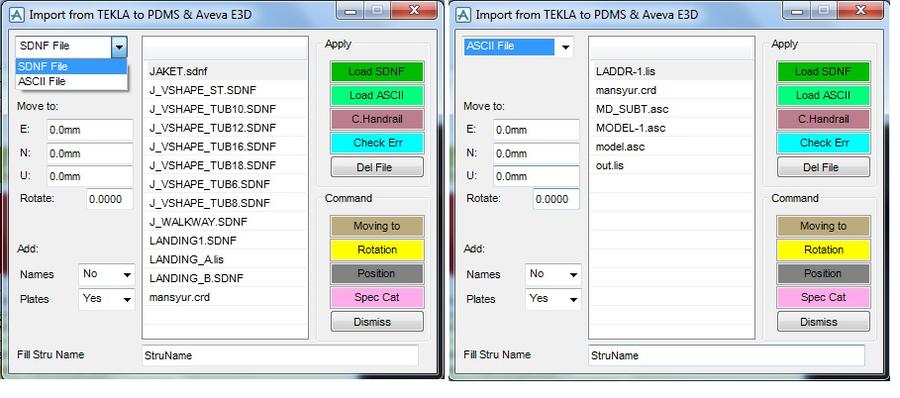
Task: Select JAKET.sdnf in the file list
Action: click(226, 72)
